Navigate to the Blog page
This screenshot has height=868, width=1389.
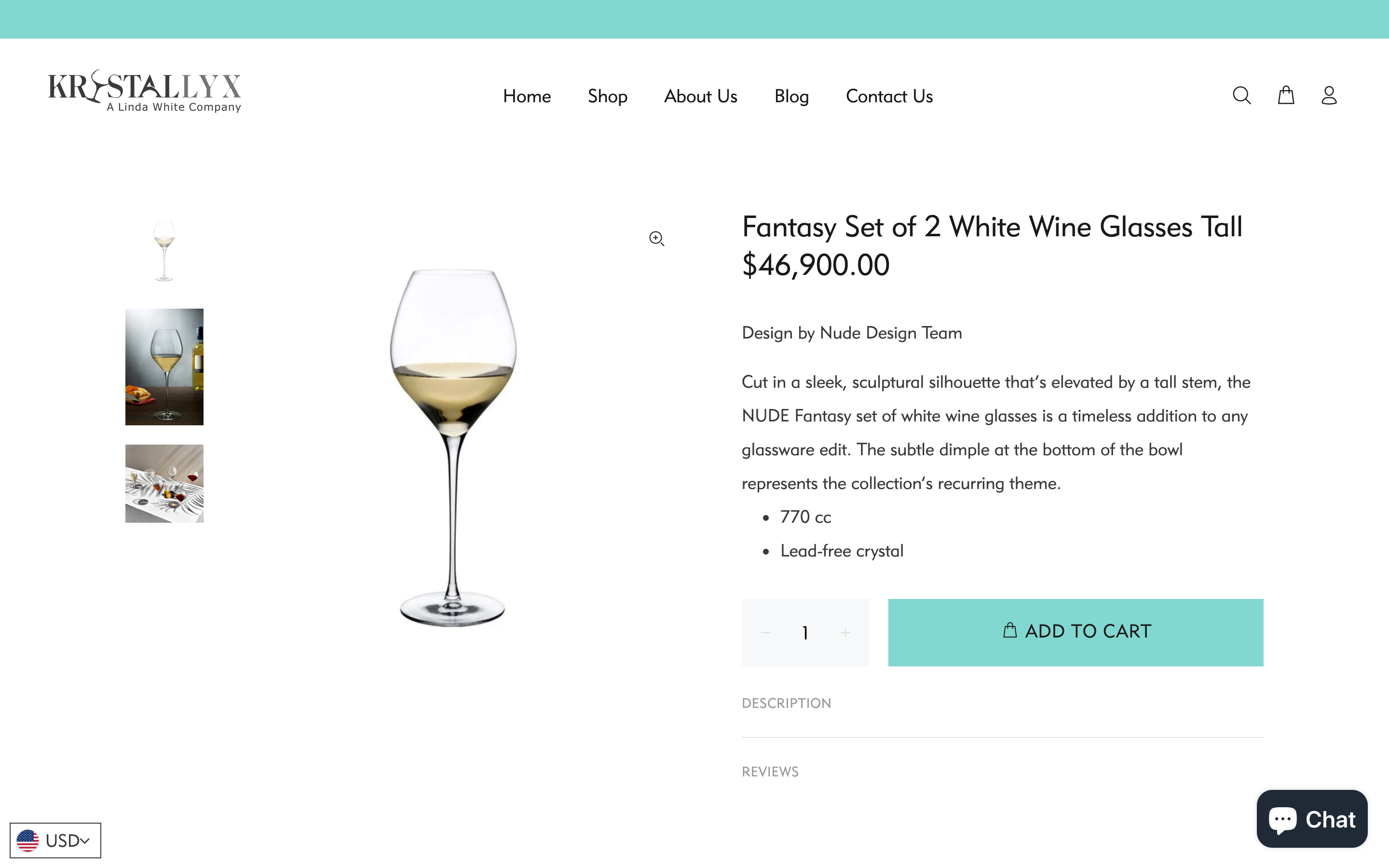point(791,96)
